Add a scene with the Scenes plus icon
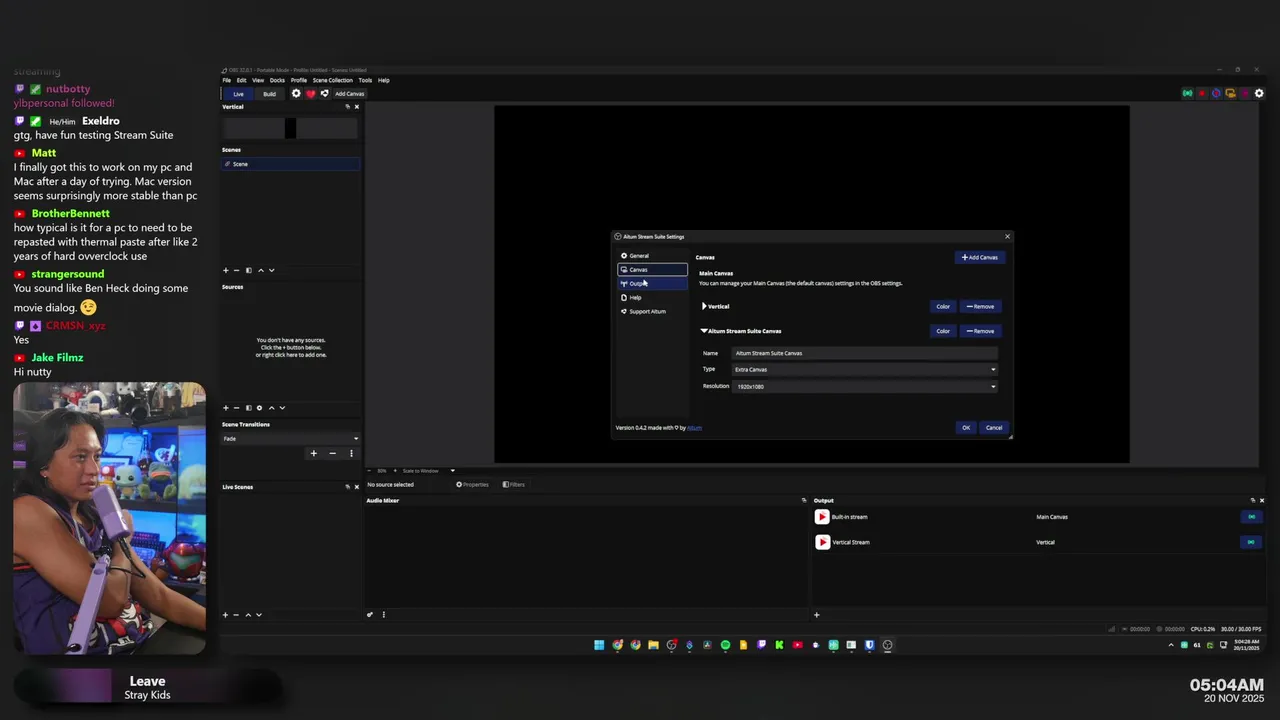This screenshot has width=1280, height=720. click(226, 270)
